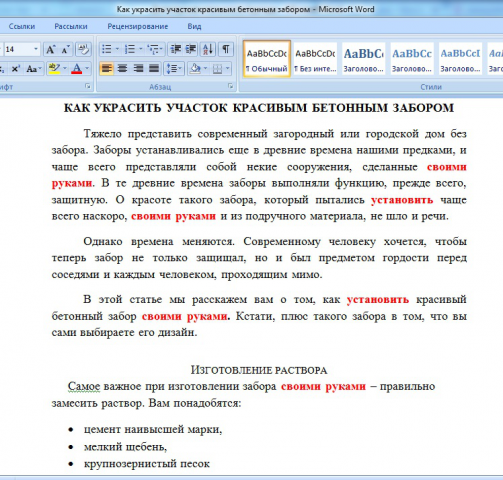
Task: Toggle paragraph marks ¶ display
Action: [x=226, y=49]
